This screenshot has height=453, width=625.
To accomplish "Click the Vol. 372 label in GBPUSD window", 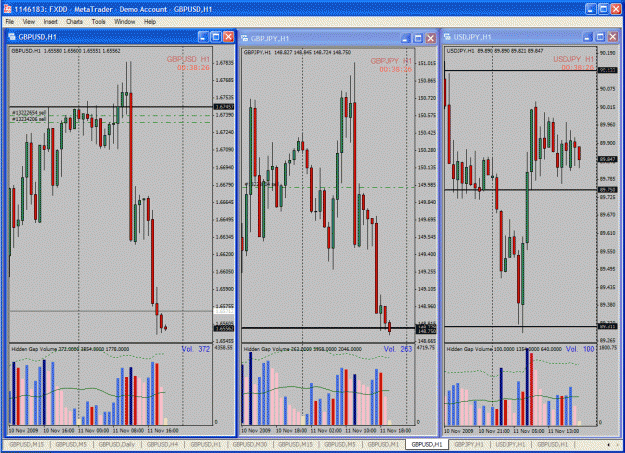I will point(195,349).
